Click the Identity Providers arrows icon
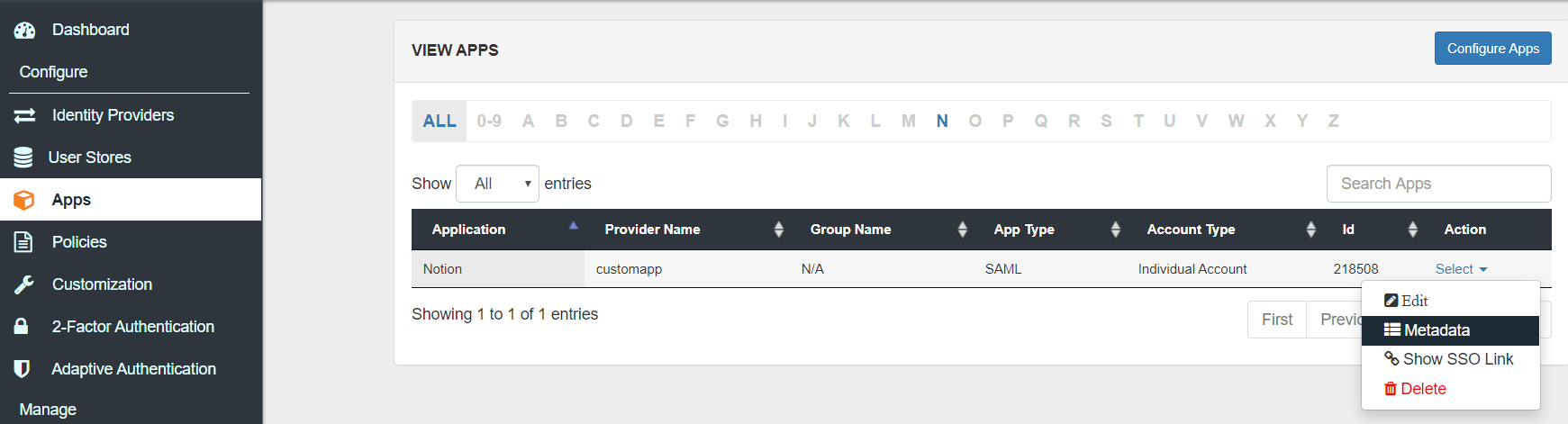Viewport: 1568px width, 424px height. (x=24, y=115)
